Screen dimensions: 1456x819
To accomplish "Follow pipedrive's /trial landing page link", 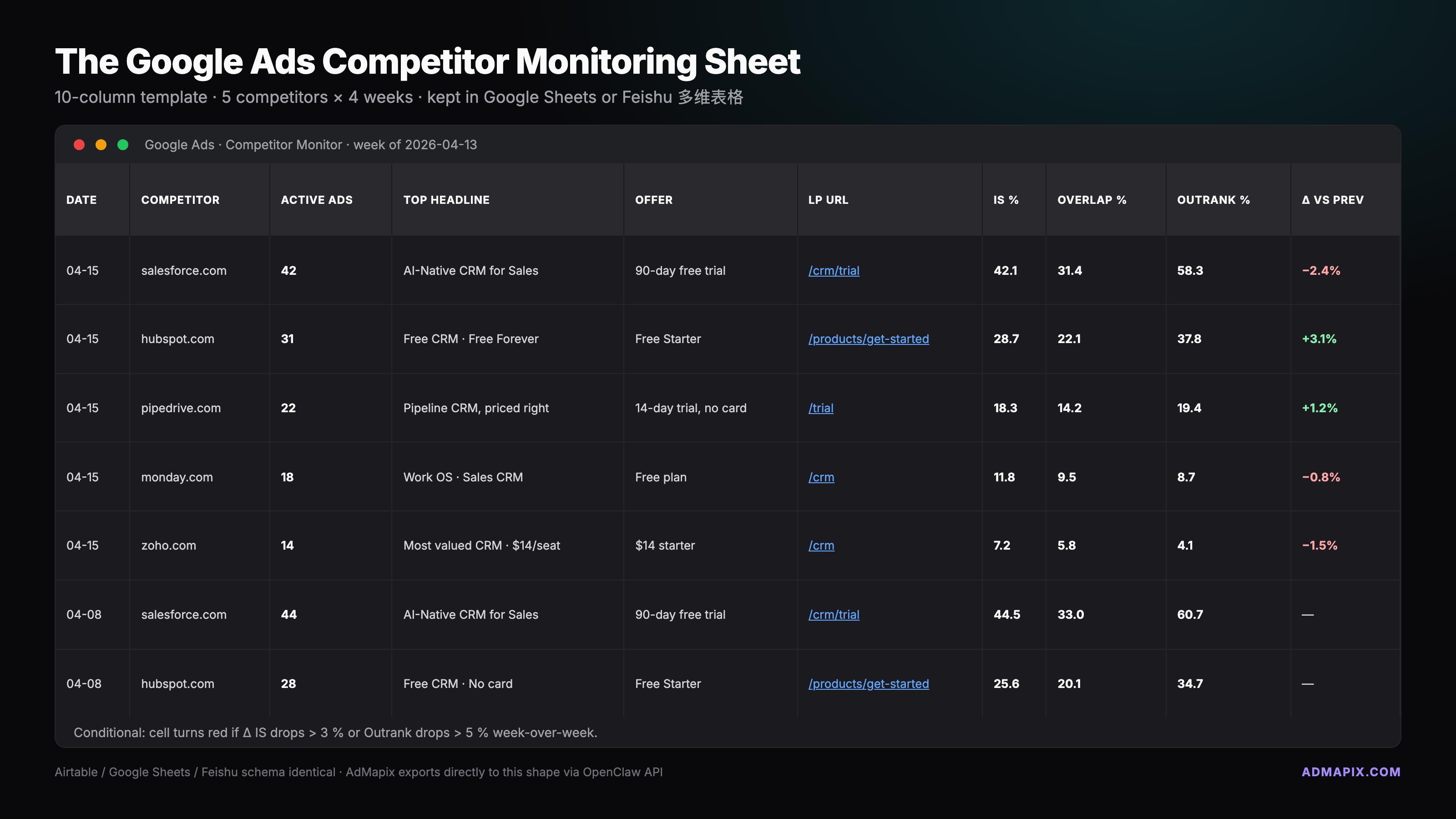I will [x=821, y=408].
